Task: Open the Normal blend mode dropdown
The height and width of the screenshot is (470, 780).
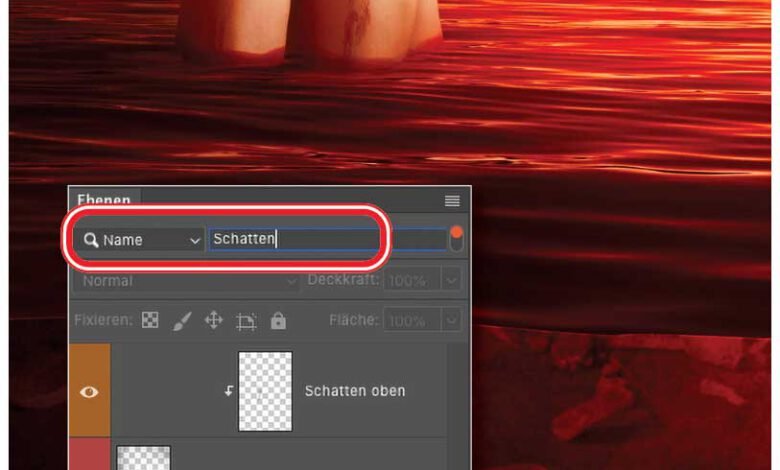Action: point(187,281)
